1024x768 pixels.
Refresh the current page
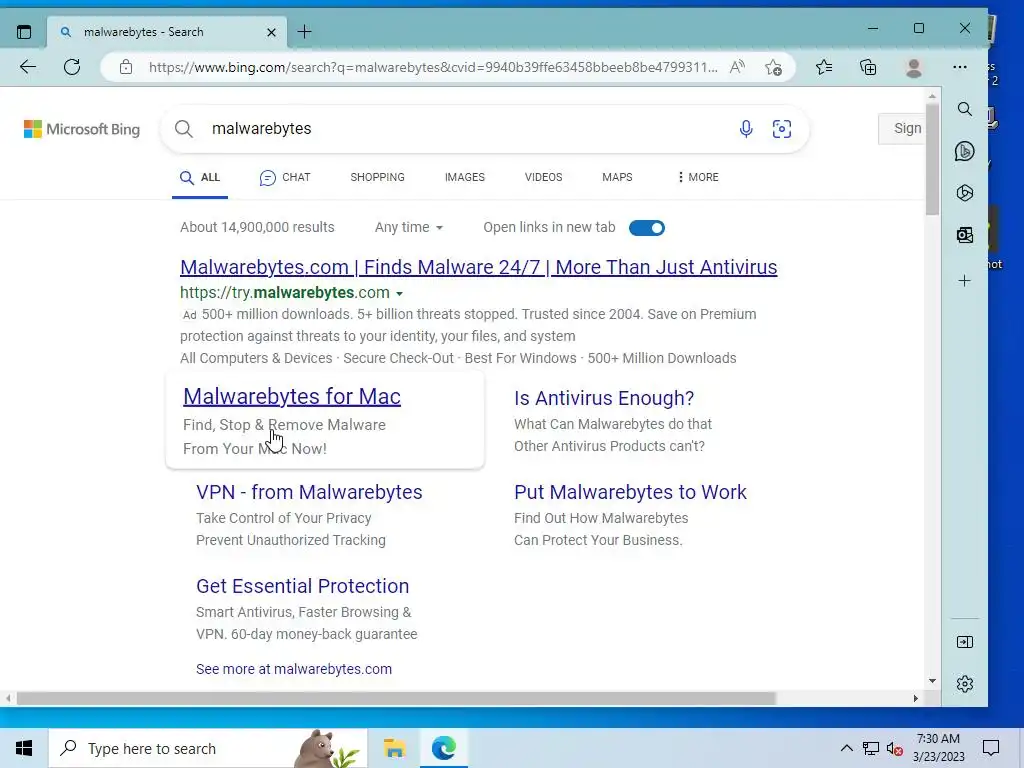(72, 67)
